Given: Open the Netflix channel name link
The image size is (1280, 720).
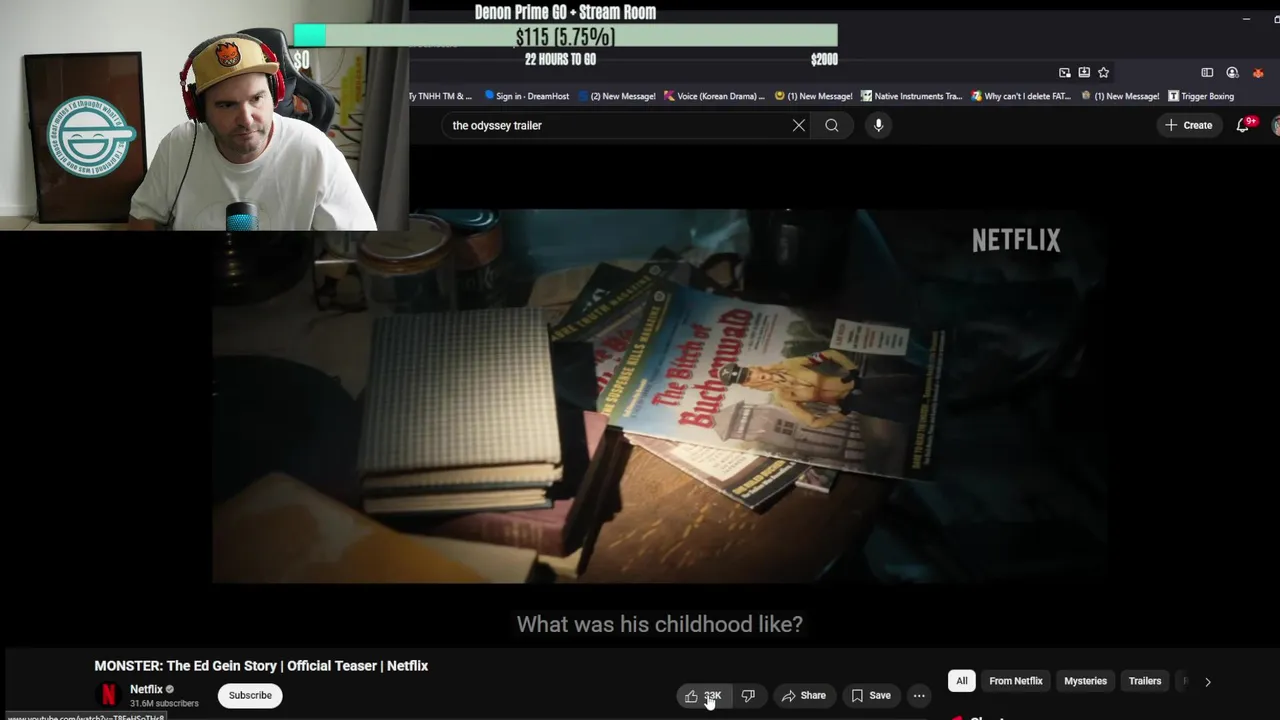Looking at the screenshot, I should 146,689.
